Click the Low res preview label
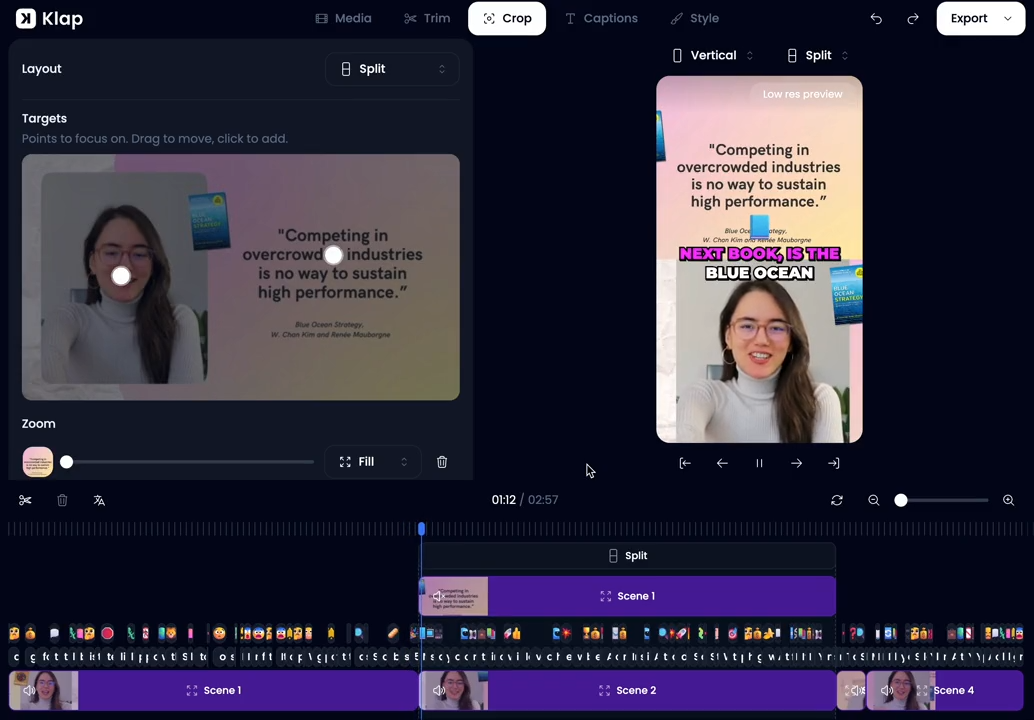 pyautogui.click(x=803, y=94)
